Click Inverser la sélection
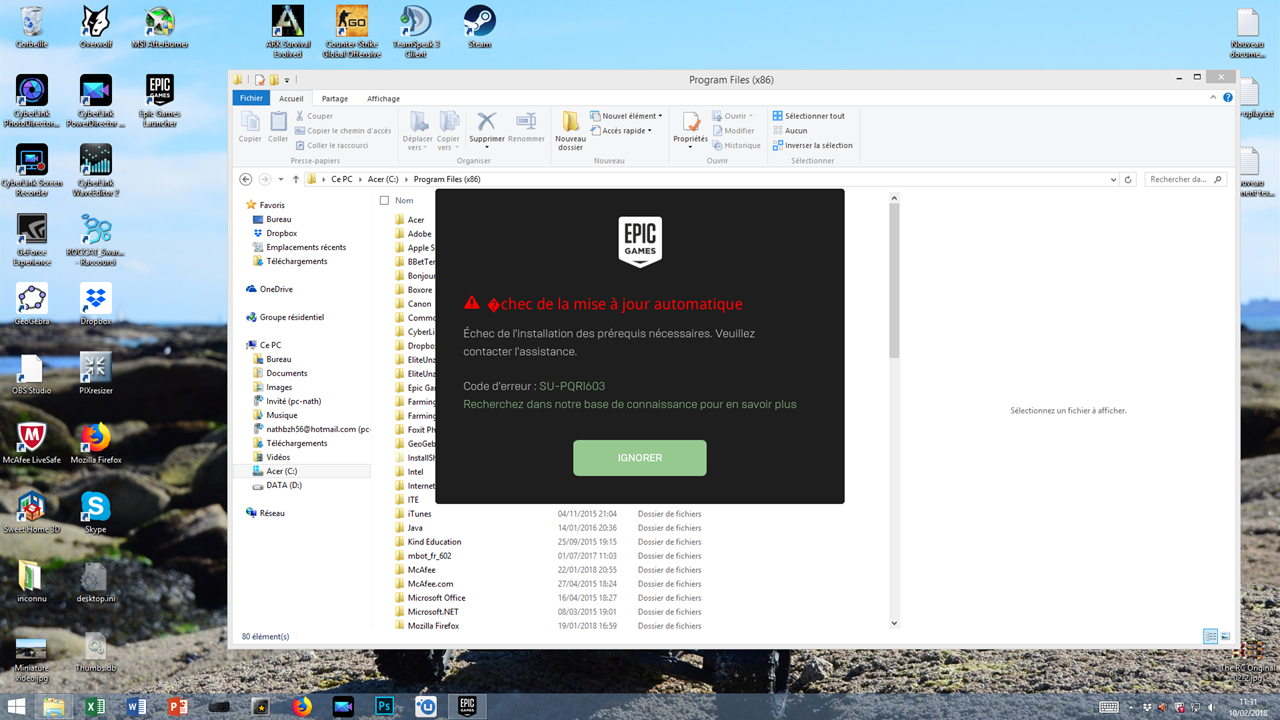 point(813,145)
